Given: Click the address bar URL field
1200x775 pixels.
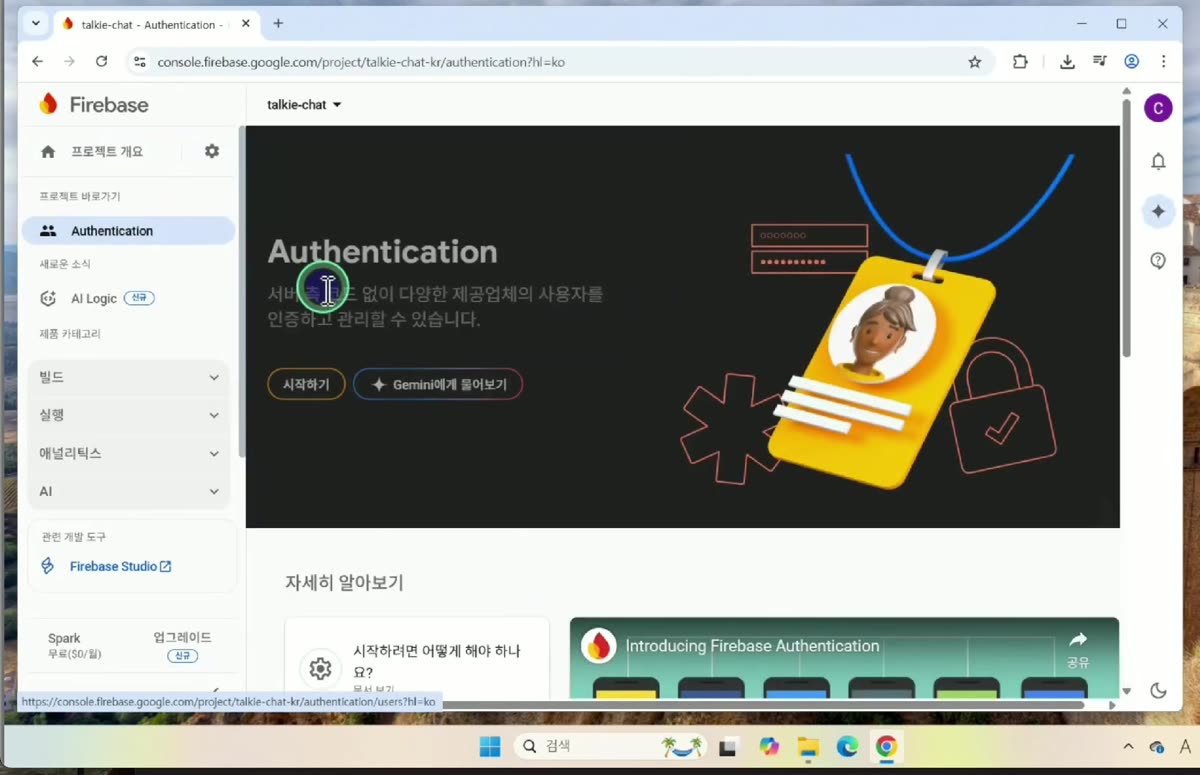Looking at the screenshot, I should pos(560,62).
